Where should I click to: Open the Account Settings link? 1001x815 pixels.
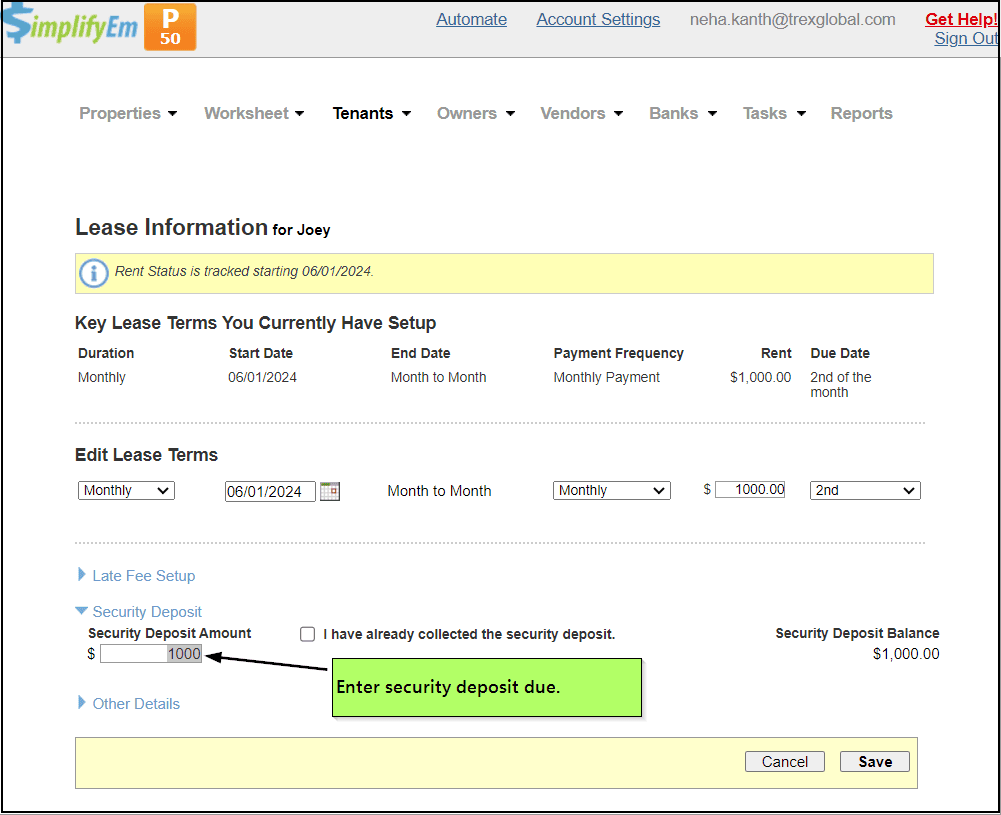click(x=598, y=20)
